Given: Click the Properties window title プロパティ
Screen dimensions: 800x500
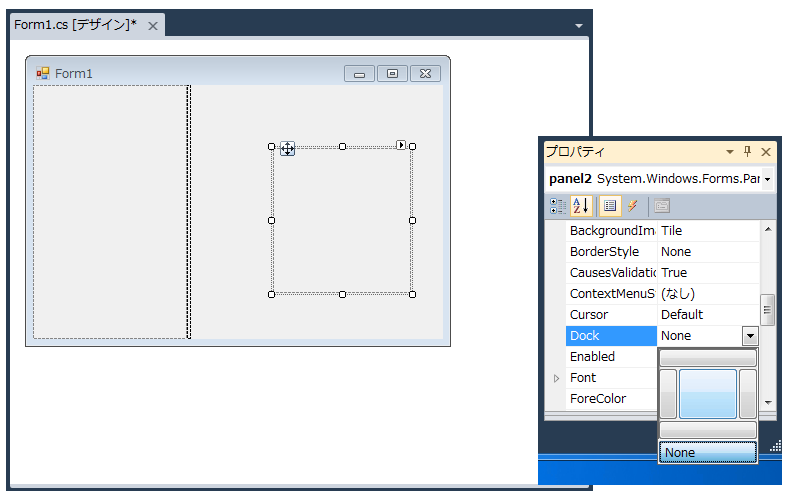Looking at the screenshot, I should [x=575, y=152].
